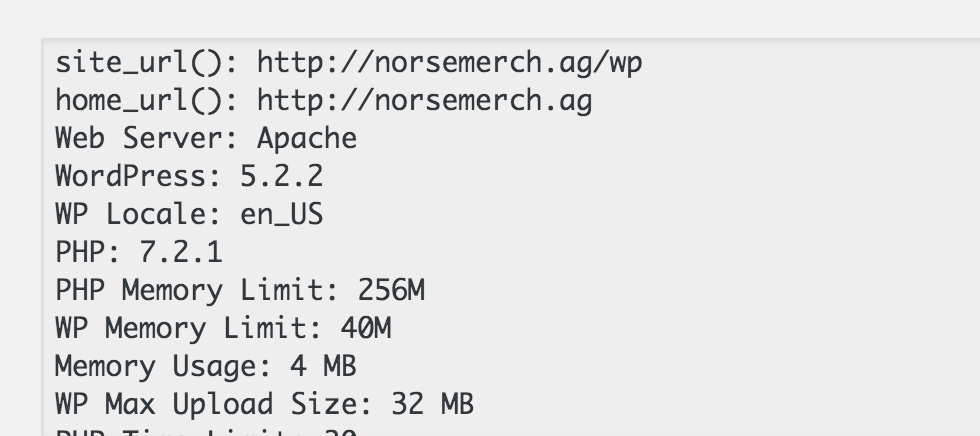The height and width of the screenshot is (436, 980).
Task: Click the site_url() line in the text box
Action: pyautogui.click(x=349, y=63)
